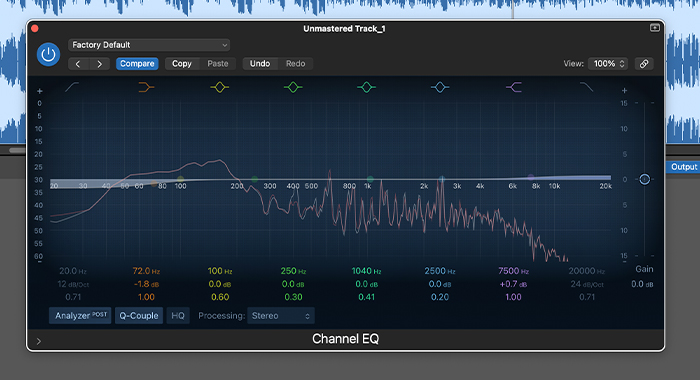Viewport: 700px width, 380px height.
Task: Click the 0.30 Q value
Action: click(293, 297)
